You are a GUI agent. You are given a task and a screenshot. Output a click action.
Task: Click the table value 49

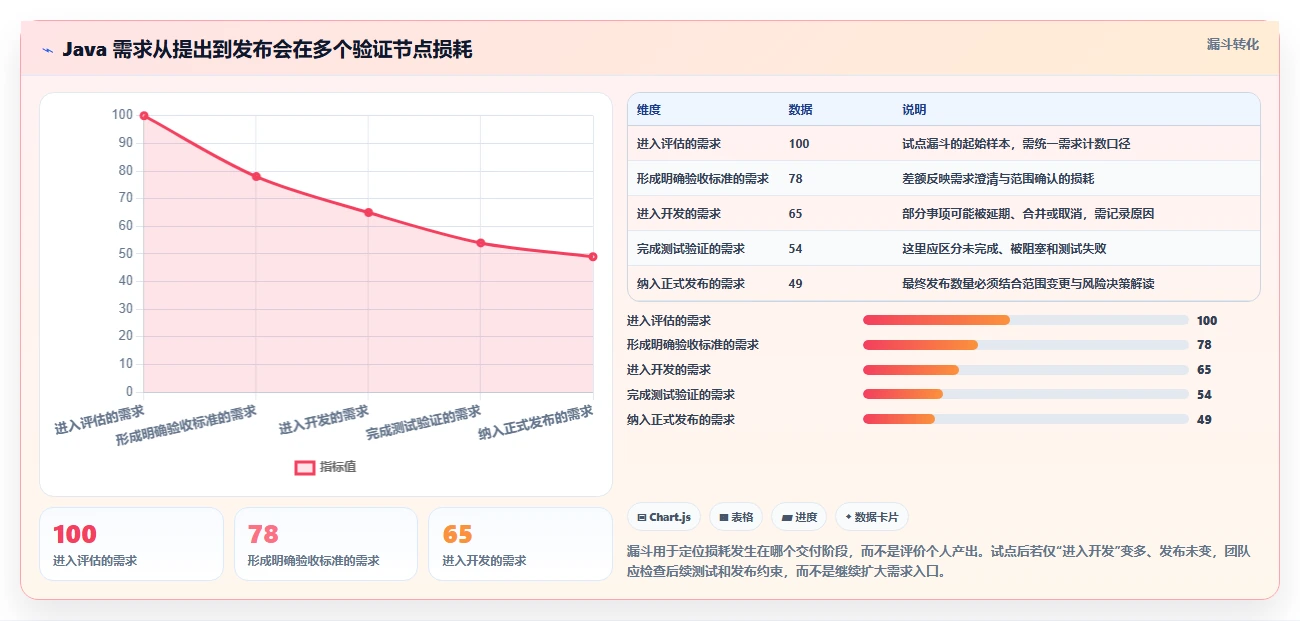click(x=795, y=284)
